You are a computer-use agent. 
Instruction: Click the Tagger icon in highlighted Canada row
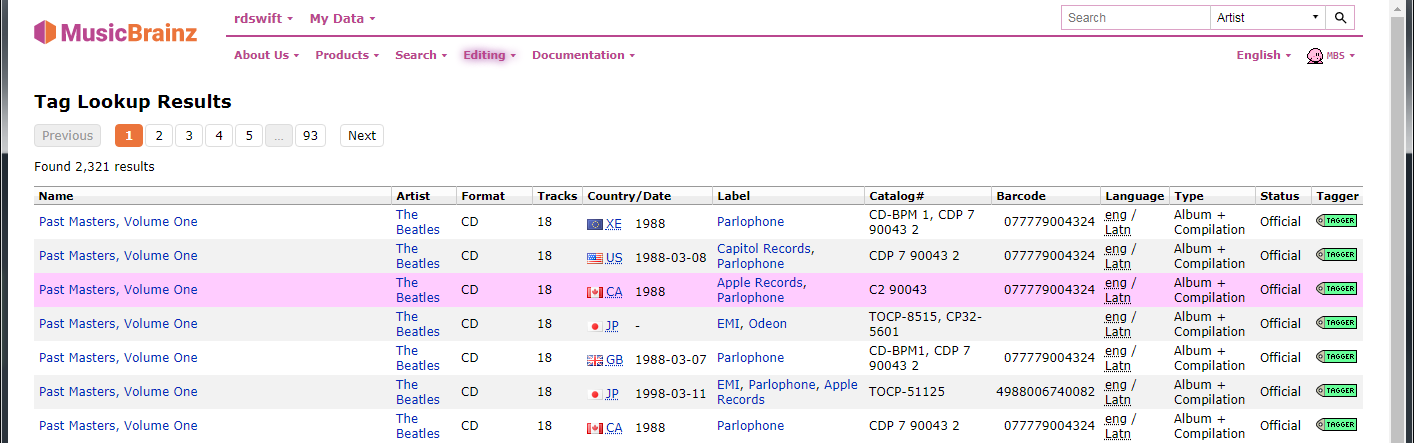(x=1336, y=288)
